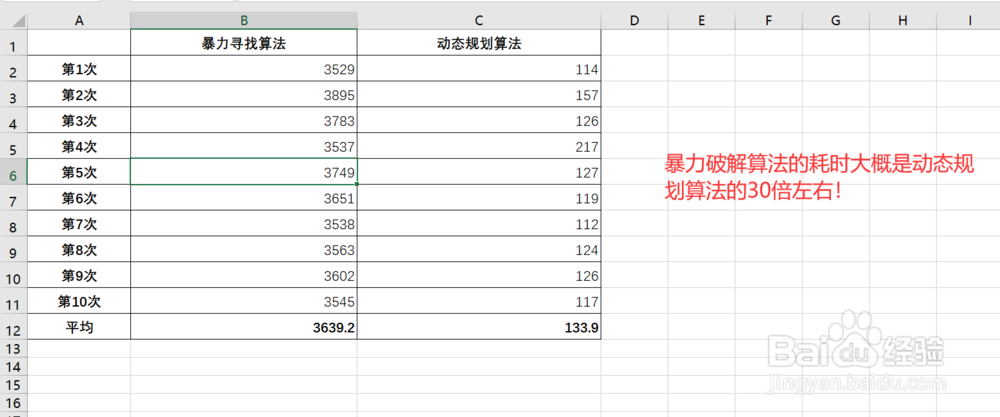
Task: Select row 12 header
Action: (x=13, y=326)
